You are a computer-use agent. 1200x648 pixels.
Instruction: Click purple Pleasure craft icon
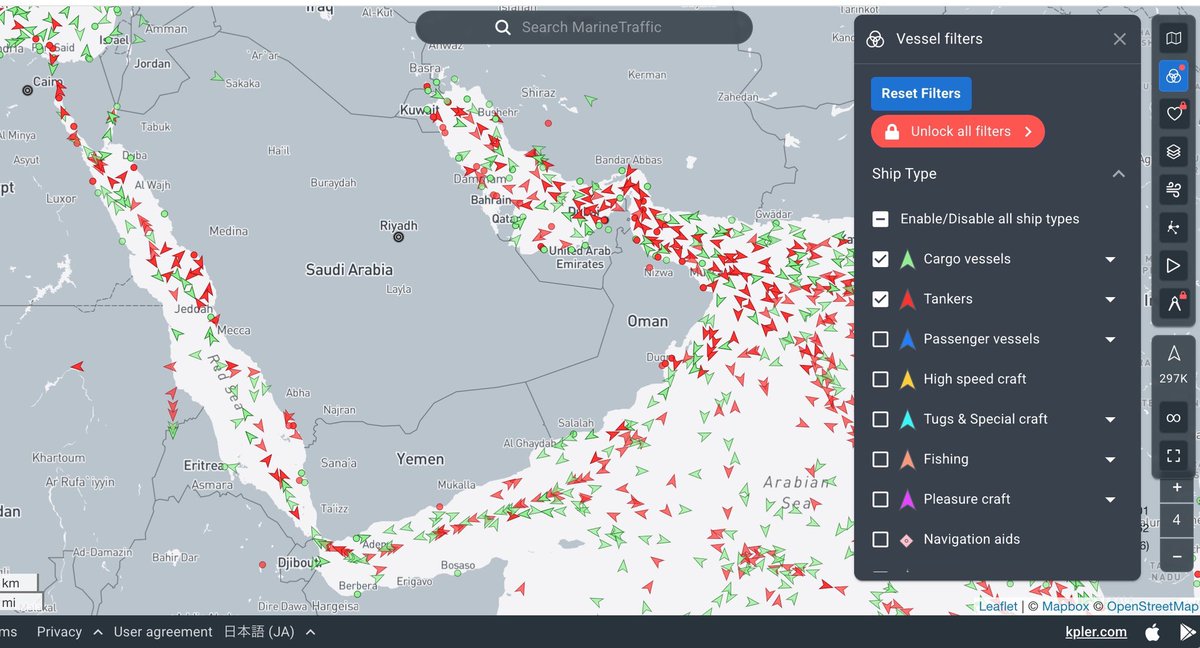click(907, 499)
